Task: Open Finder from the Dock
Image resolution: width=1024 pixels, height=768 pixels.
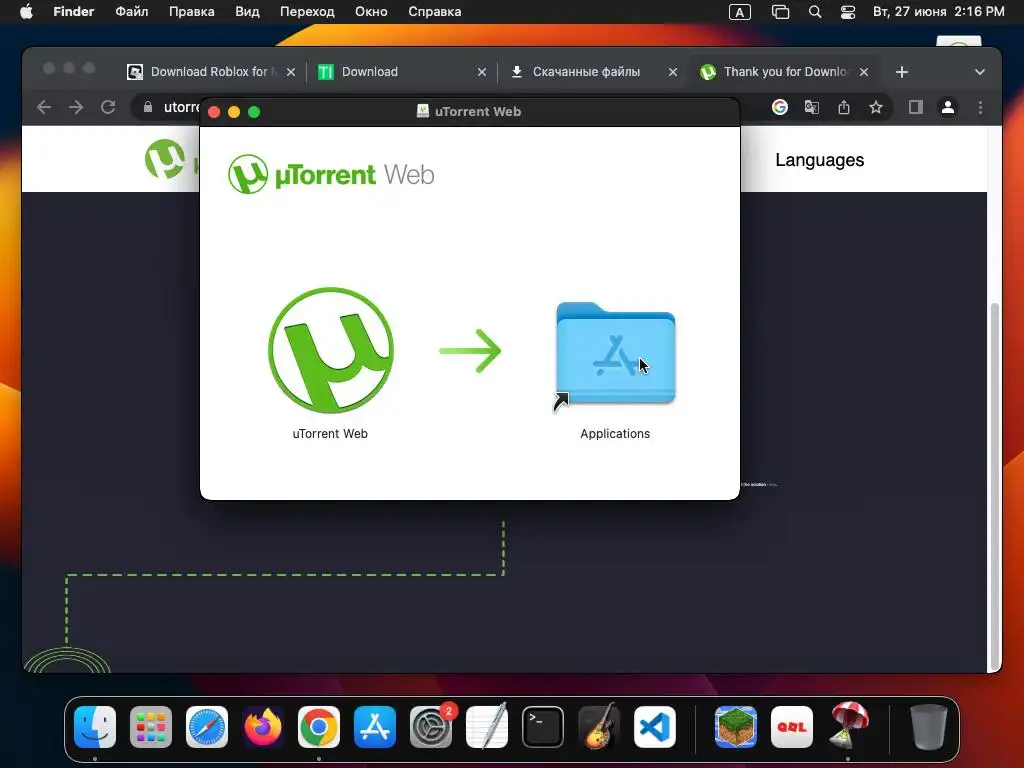Action: click(95, 727)
